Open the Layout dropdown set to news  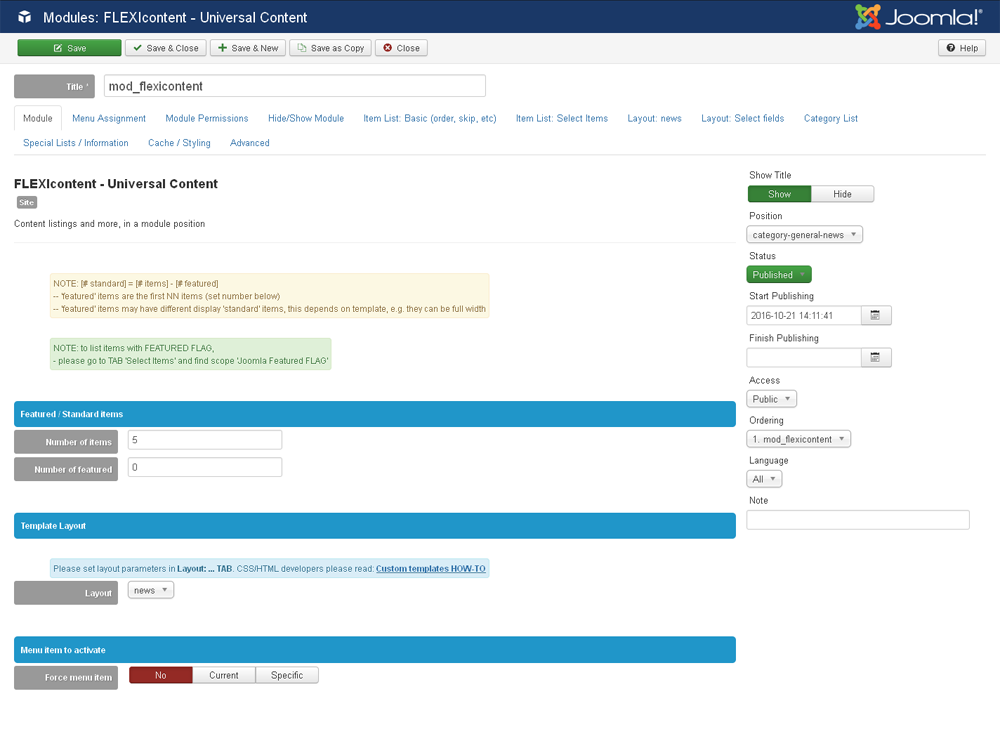click(x=151, y=591)
